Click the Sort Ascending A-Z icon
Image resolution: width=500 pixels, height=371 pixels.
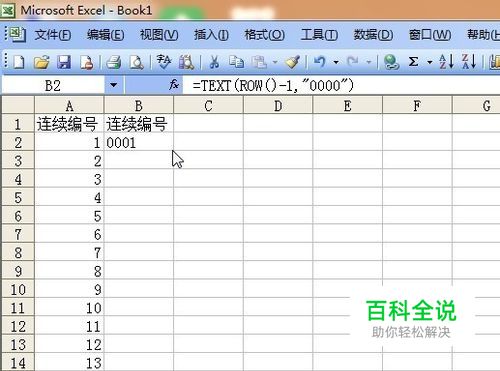tap(446, 62)
